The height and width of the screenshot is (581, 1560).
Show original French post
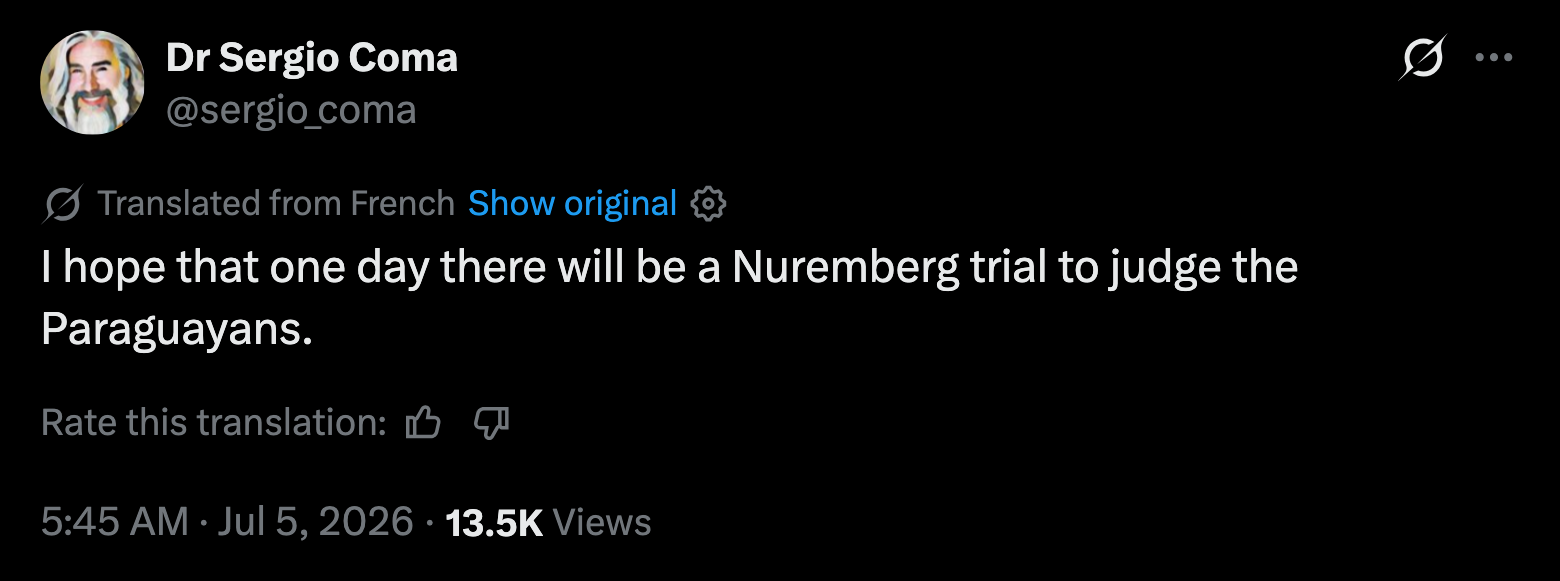pos(572,204)
